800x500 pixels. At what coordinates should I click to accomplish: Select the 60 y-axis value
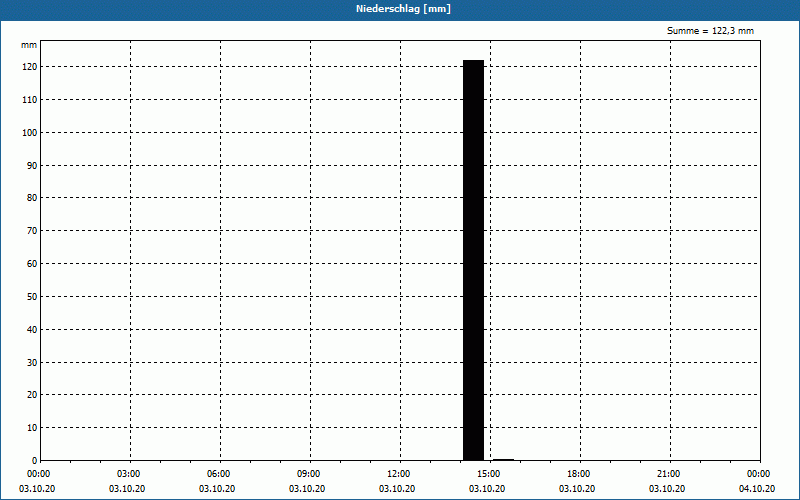coord(32,264)
